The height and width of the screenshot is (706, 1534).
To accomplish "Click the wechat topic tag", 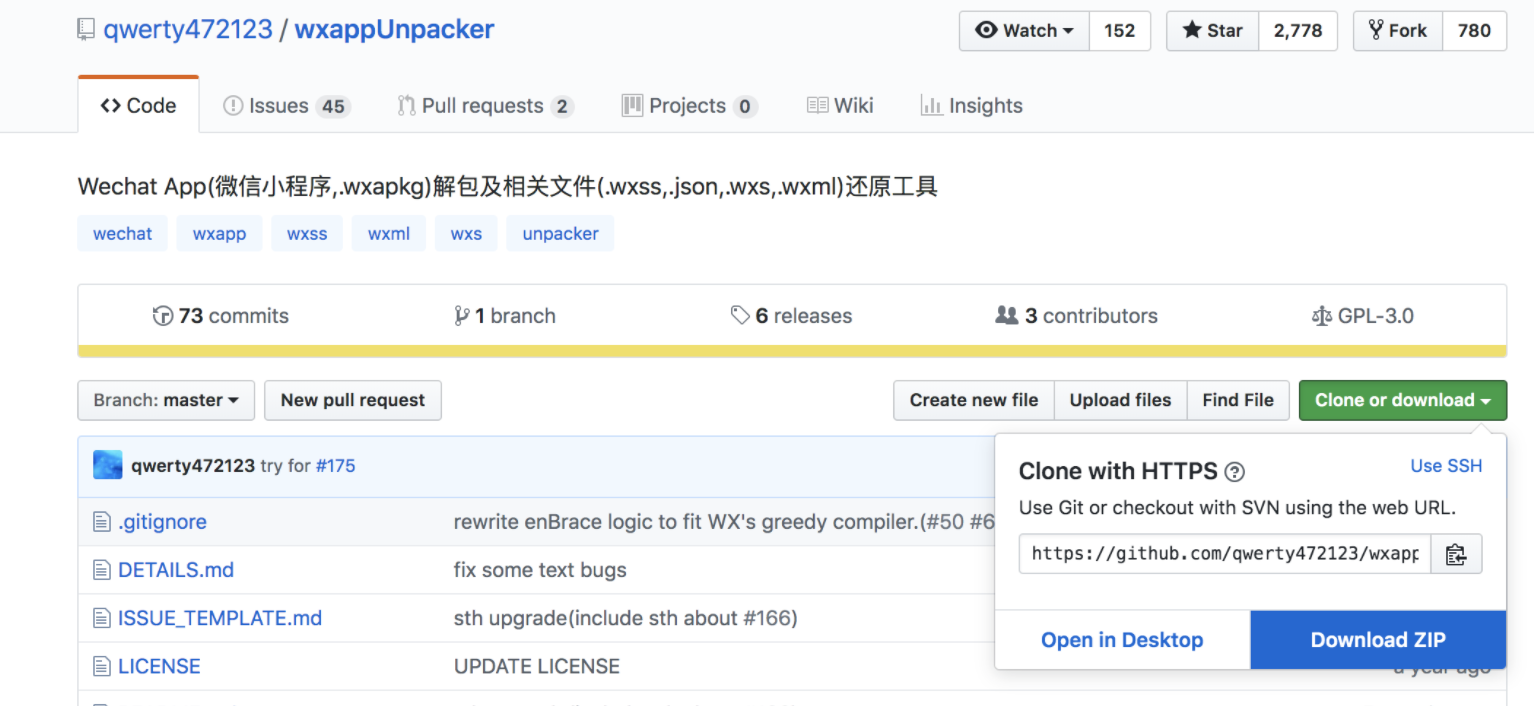I will (123, 234).
